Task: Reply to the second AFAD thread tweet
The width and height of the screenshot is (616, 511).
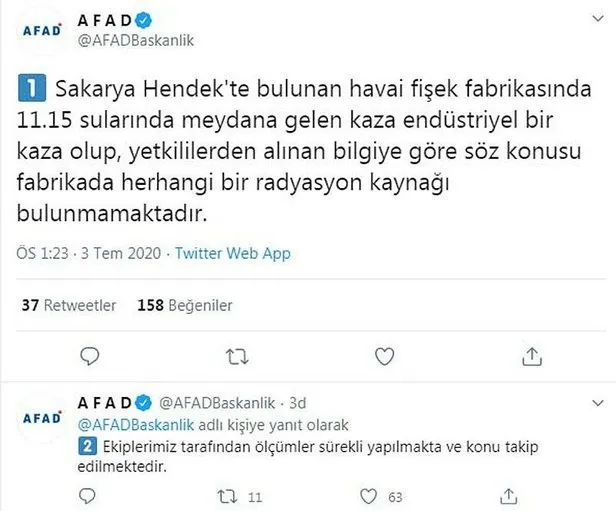Action: point(87,496)
